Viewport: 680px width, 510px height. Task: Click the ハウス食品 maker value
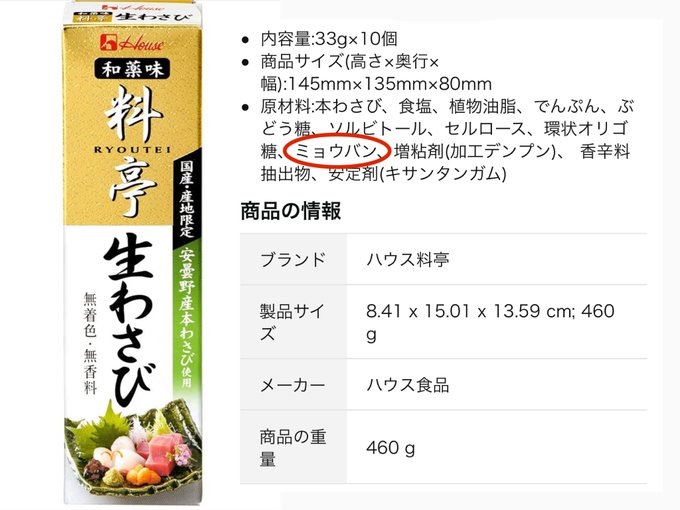[x=408, y=385]
